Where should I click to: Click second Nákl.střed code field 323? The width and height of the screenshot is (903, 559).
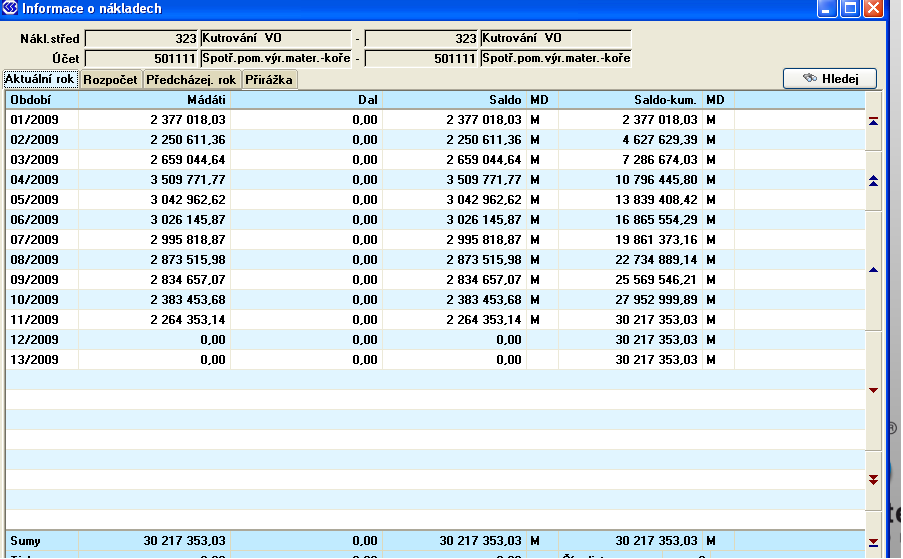point(422,39)
